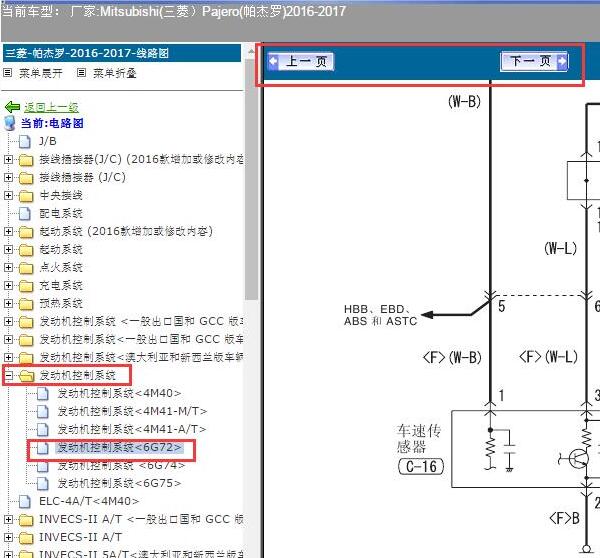600x558 pixels.
Task: Click the 菜单展开 list icon
Action: click(x=8, y=72)
